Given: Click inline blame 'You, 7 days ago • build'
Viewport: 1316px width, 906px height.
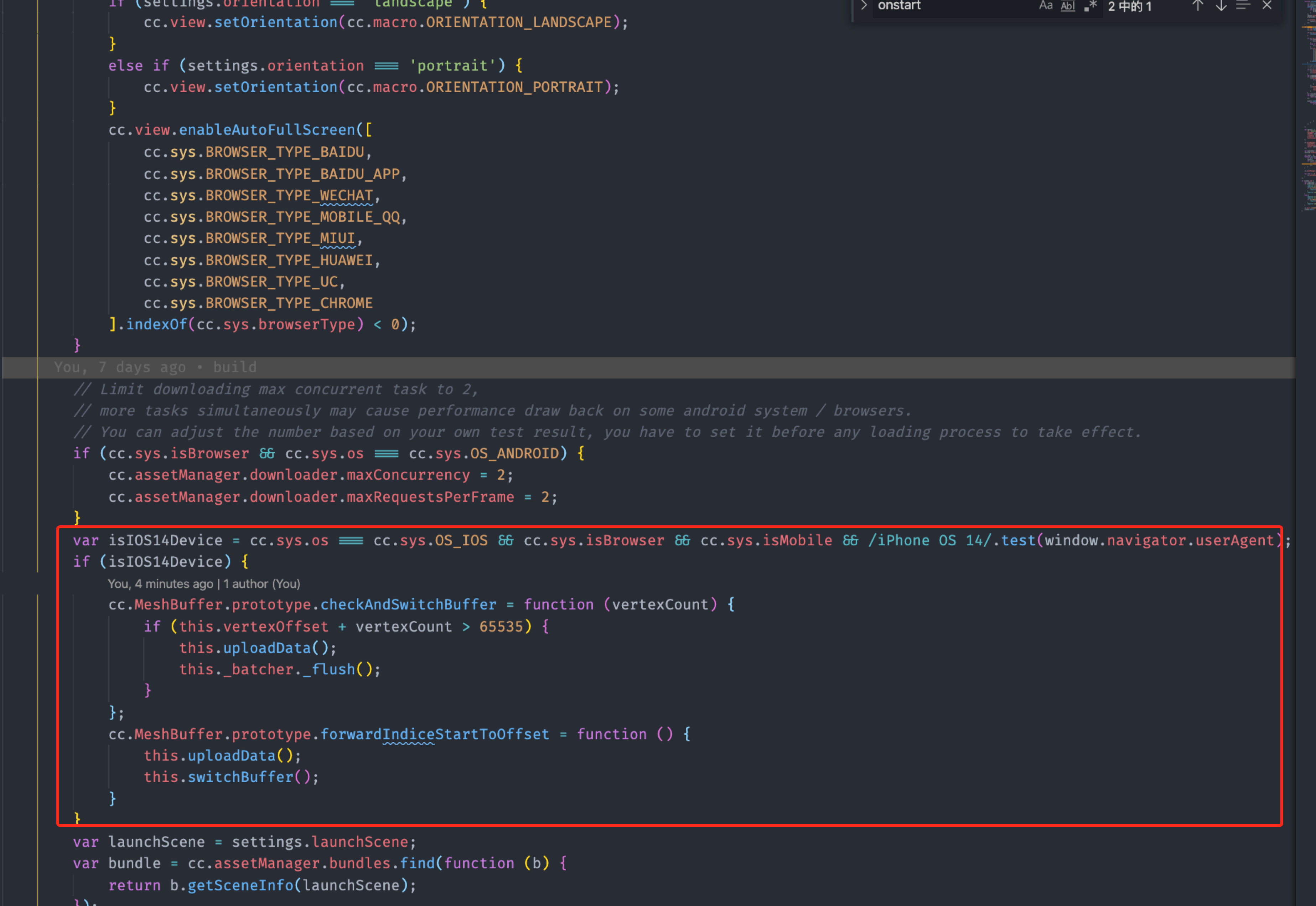Looking at the screenshot, I should click(x=155, y=367).
